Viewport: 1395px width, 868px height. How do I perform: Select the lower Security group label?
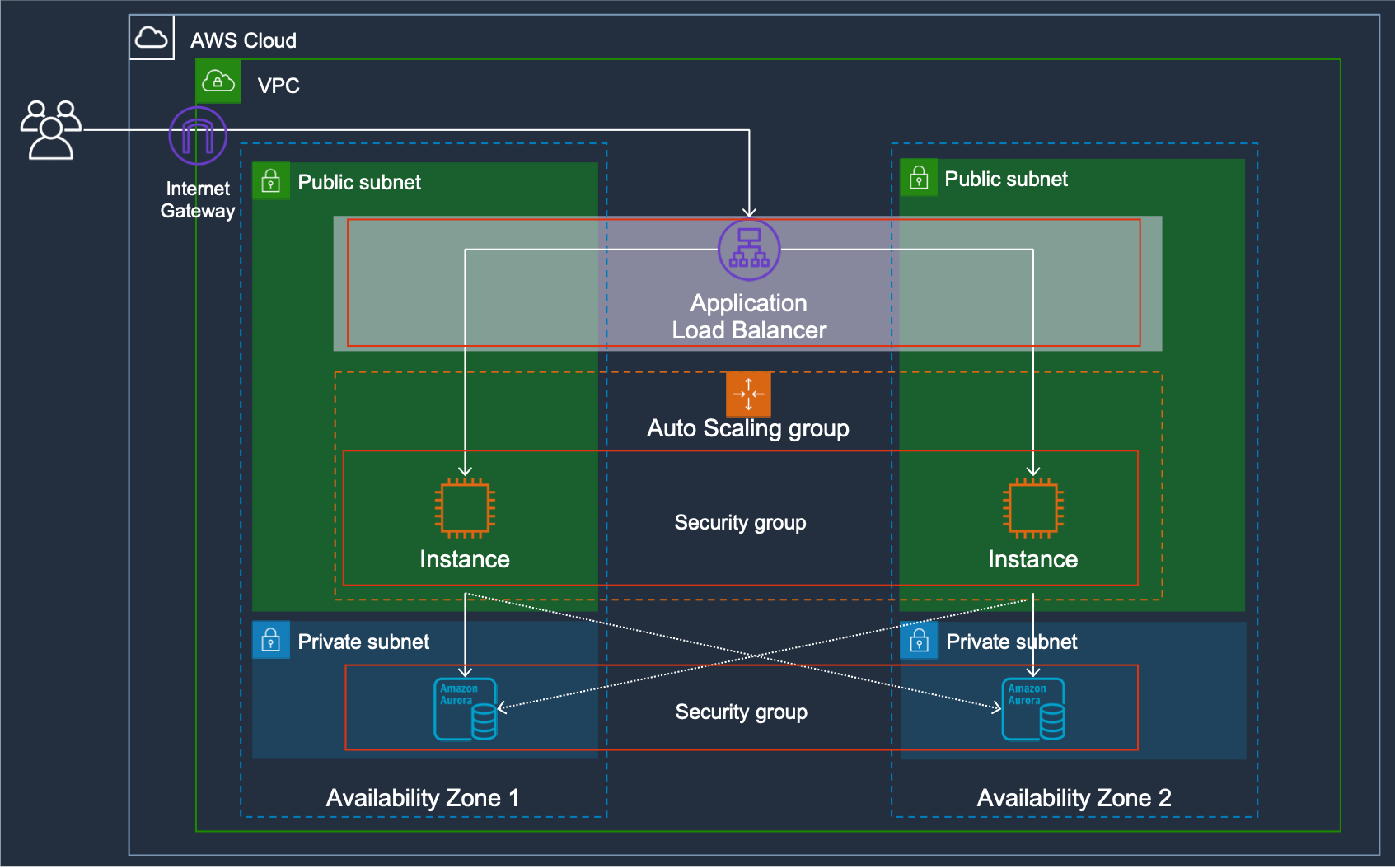point(740,712)
